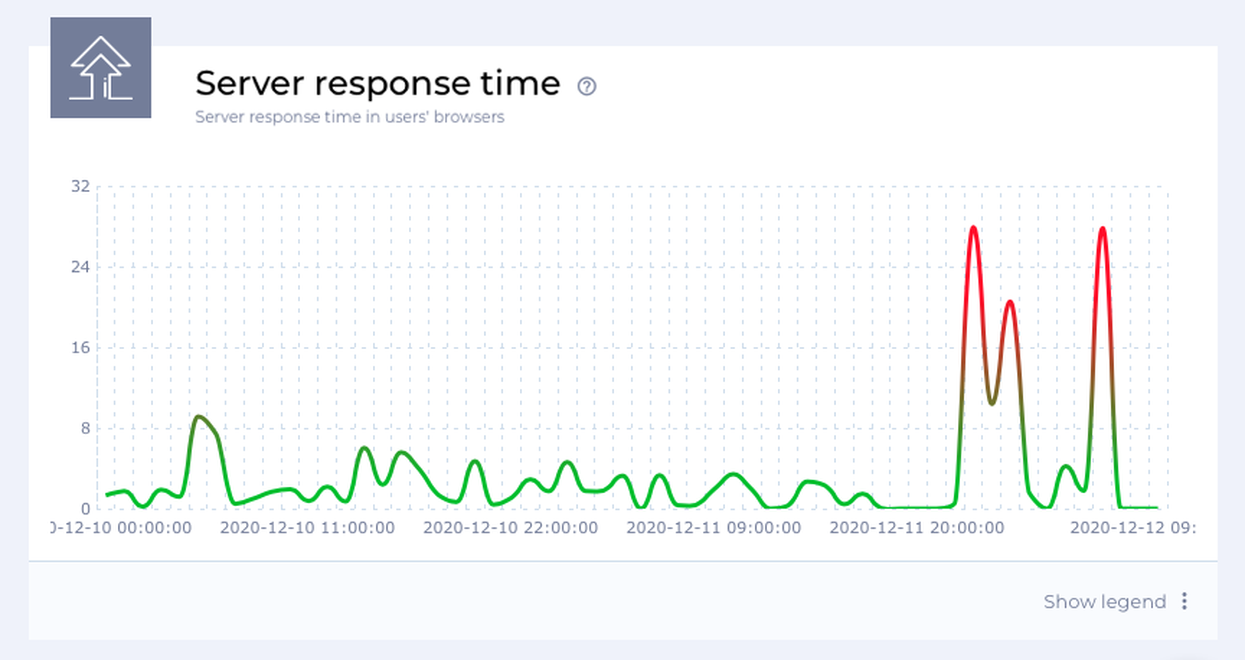Click the subtitle about users' browsers
The image size is (1245, 660).
pyautogui.click(x=349, y=117)
